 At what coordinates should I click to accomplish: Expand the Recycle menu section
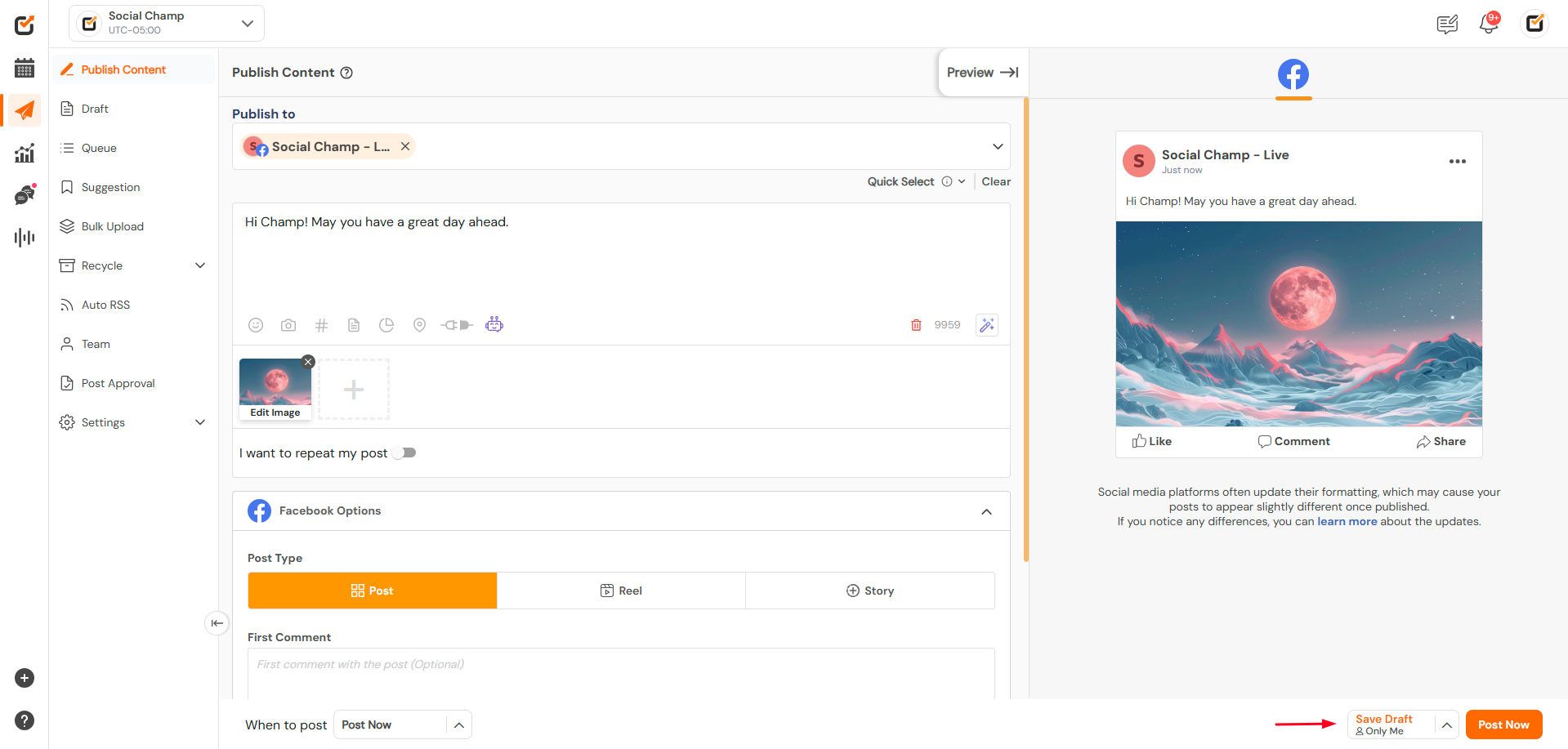(x=200, y=265)
